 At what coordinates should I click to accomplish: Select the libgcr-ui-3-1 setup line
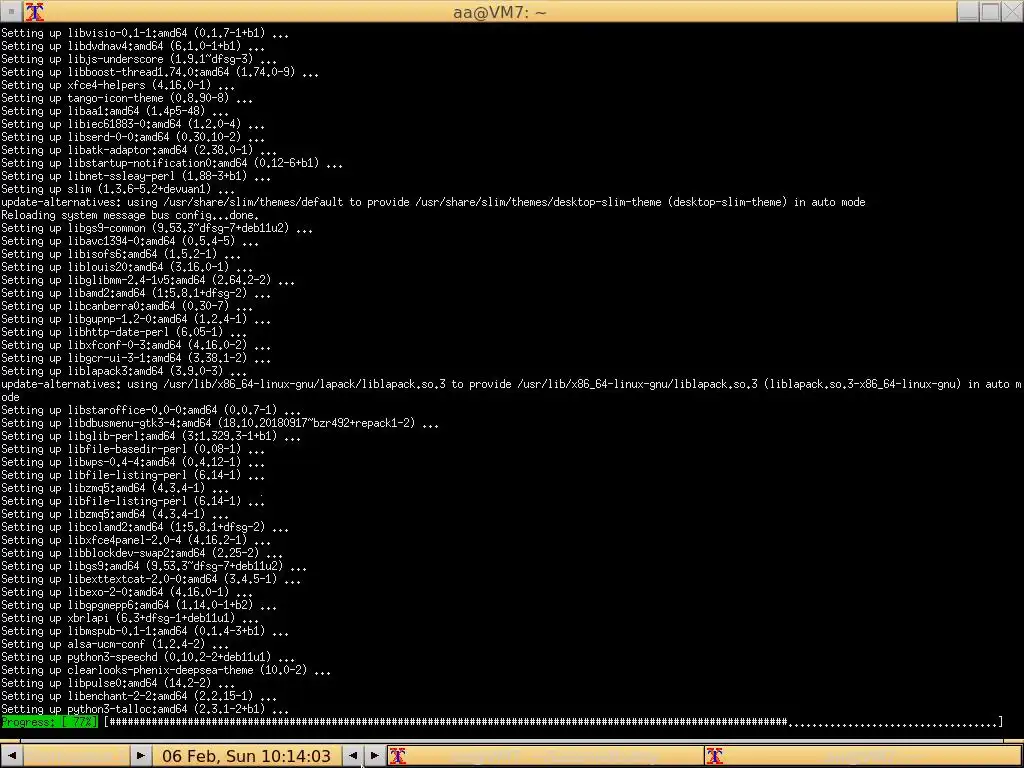click(x=136, y=359)
